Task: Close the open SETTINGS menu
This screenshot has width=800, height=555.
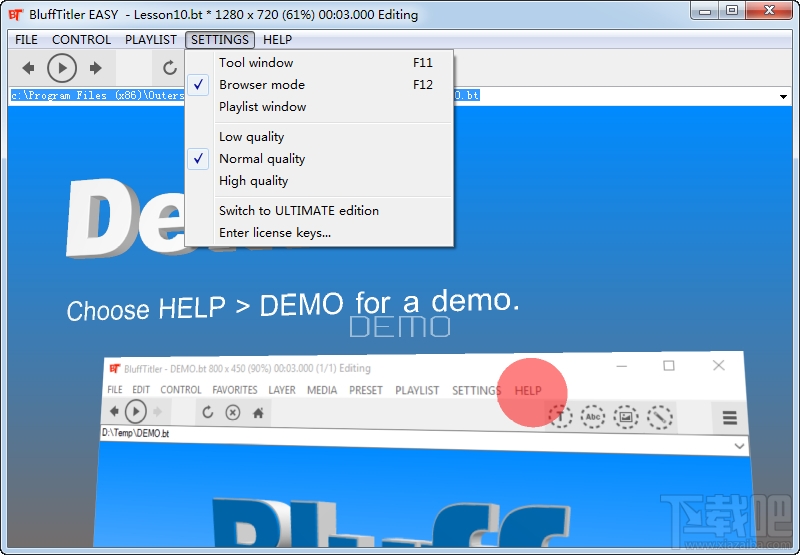Action: (220, 40)
